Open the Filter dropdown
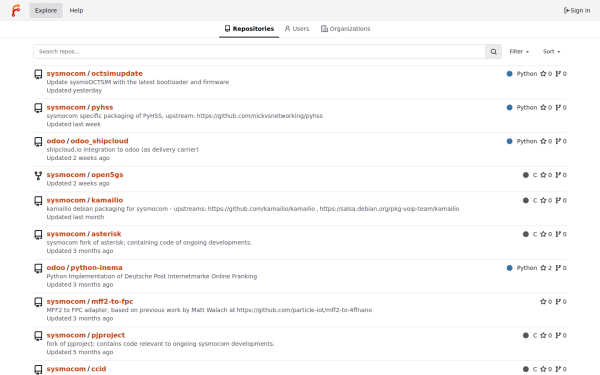Screen dimensions: 600x375 [519, 52]
